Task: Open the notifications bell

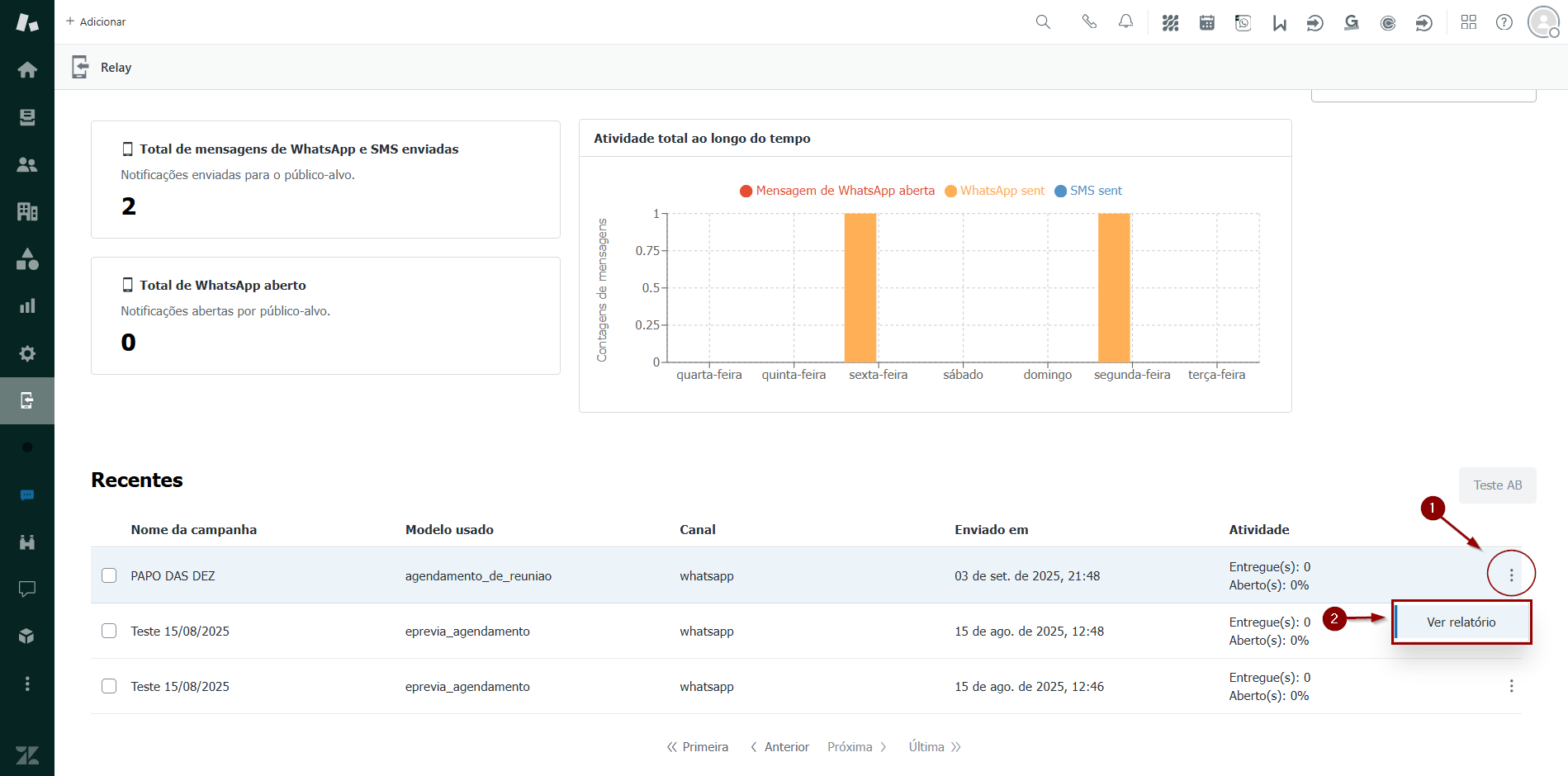Action: (x=1125, y=22)
